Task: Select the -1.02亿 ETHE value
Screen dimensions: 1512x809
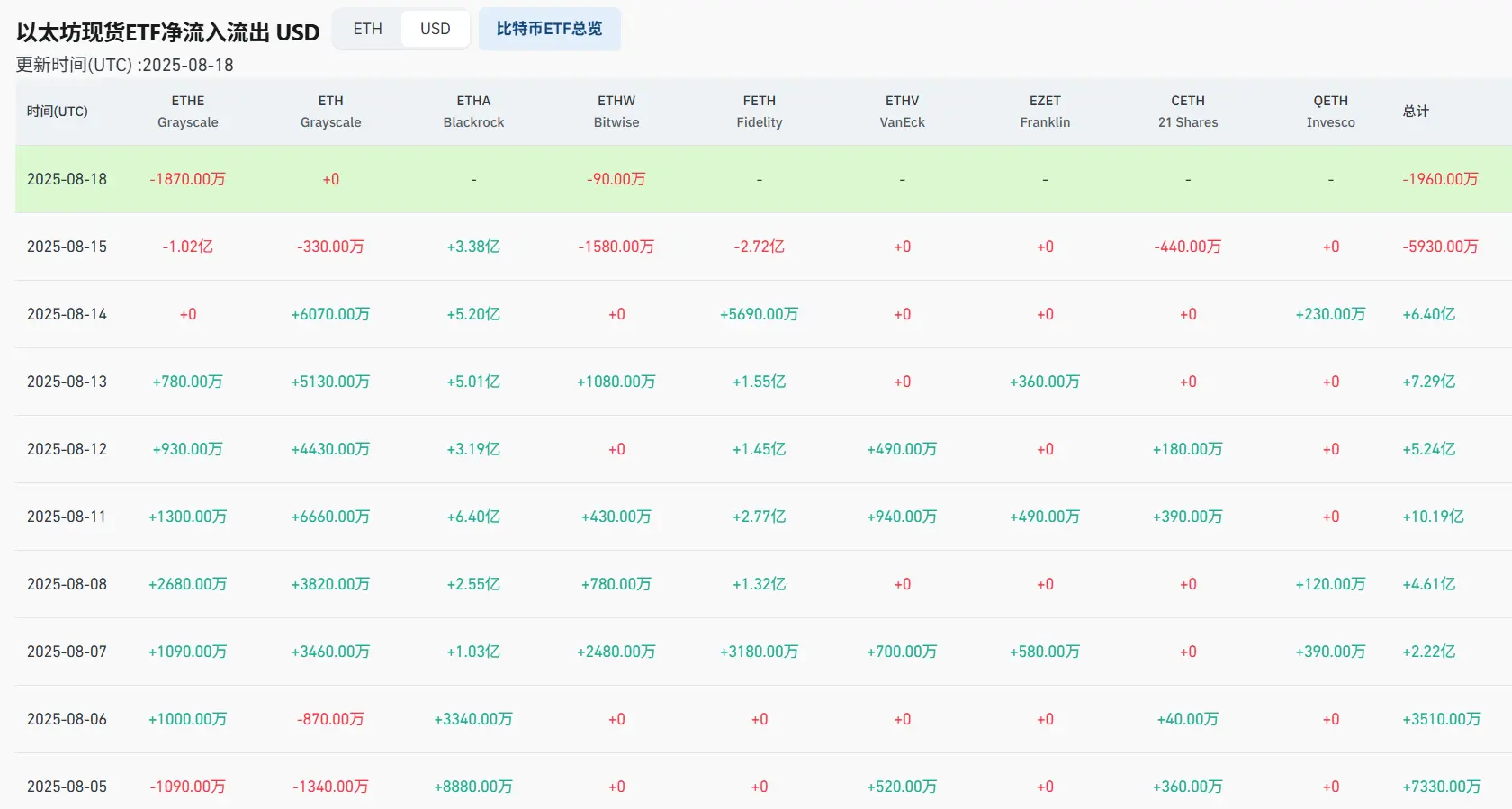Action: click(188, 247)
